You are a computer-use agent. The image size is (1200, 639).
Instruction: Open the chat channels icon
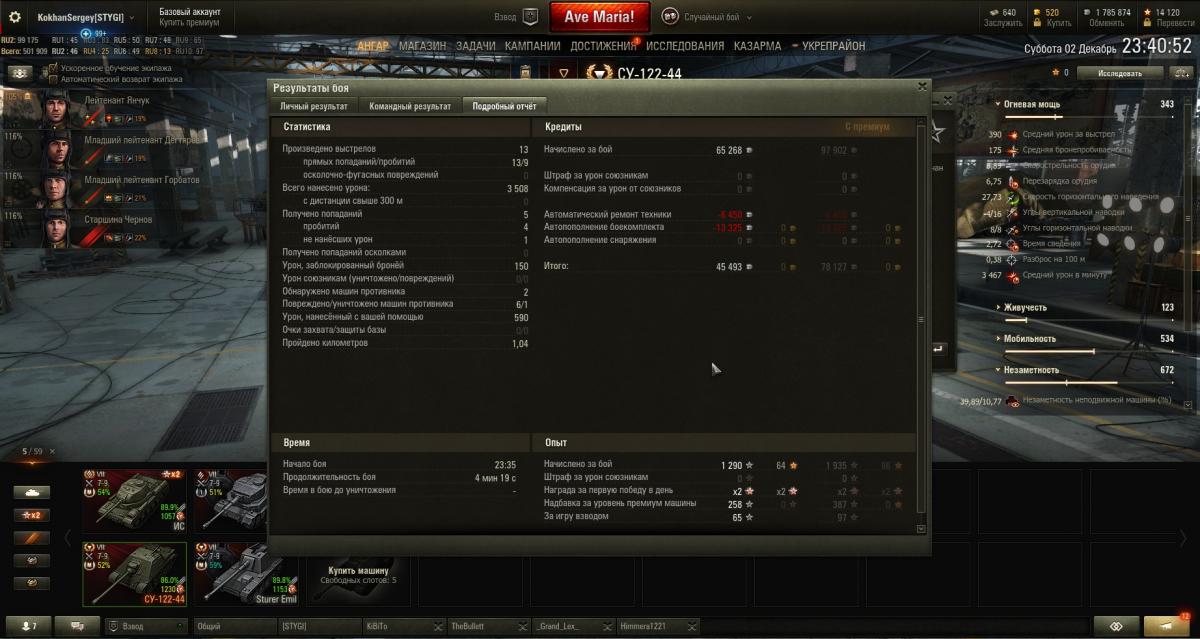[77, 626]
